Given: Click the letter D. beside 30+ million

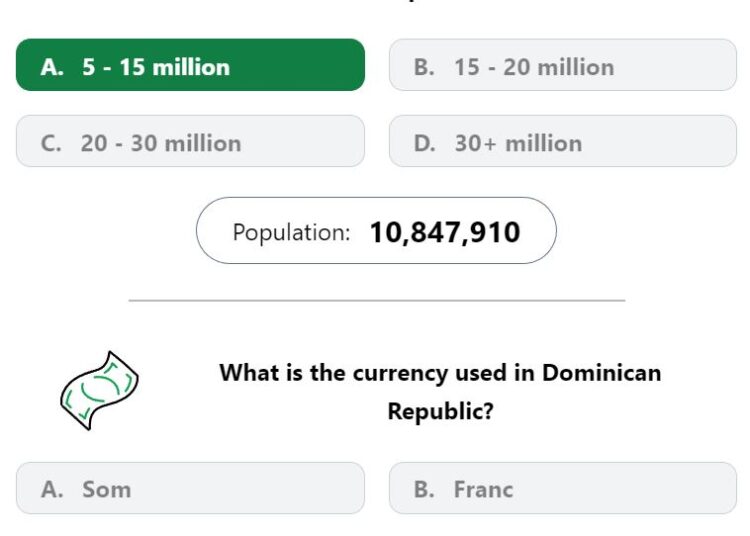Looking at the screenshot, I should click(425, 143).
